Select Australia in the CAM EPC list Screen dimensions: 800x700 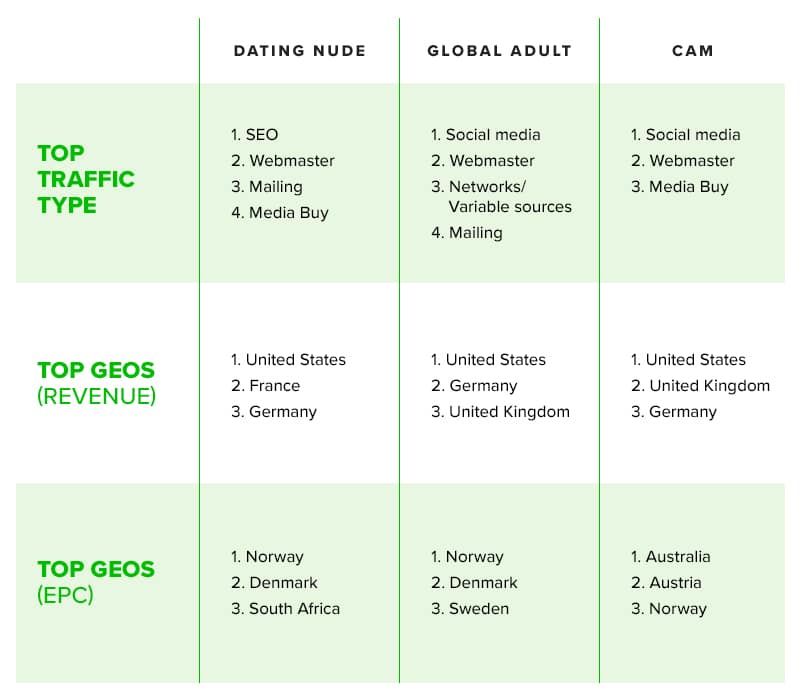point(678,557)
